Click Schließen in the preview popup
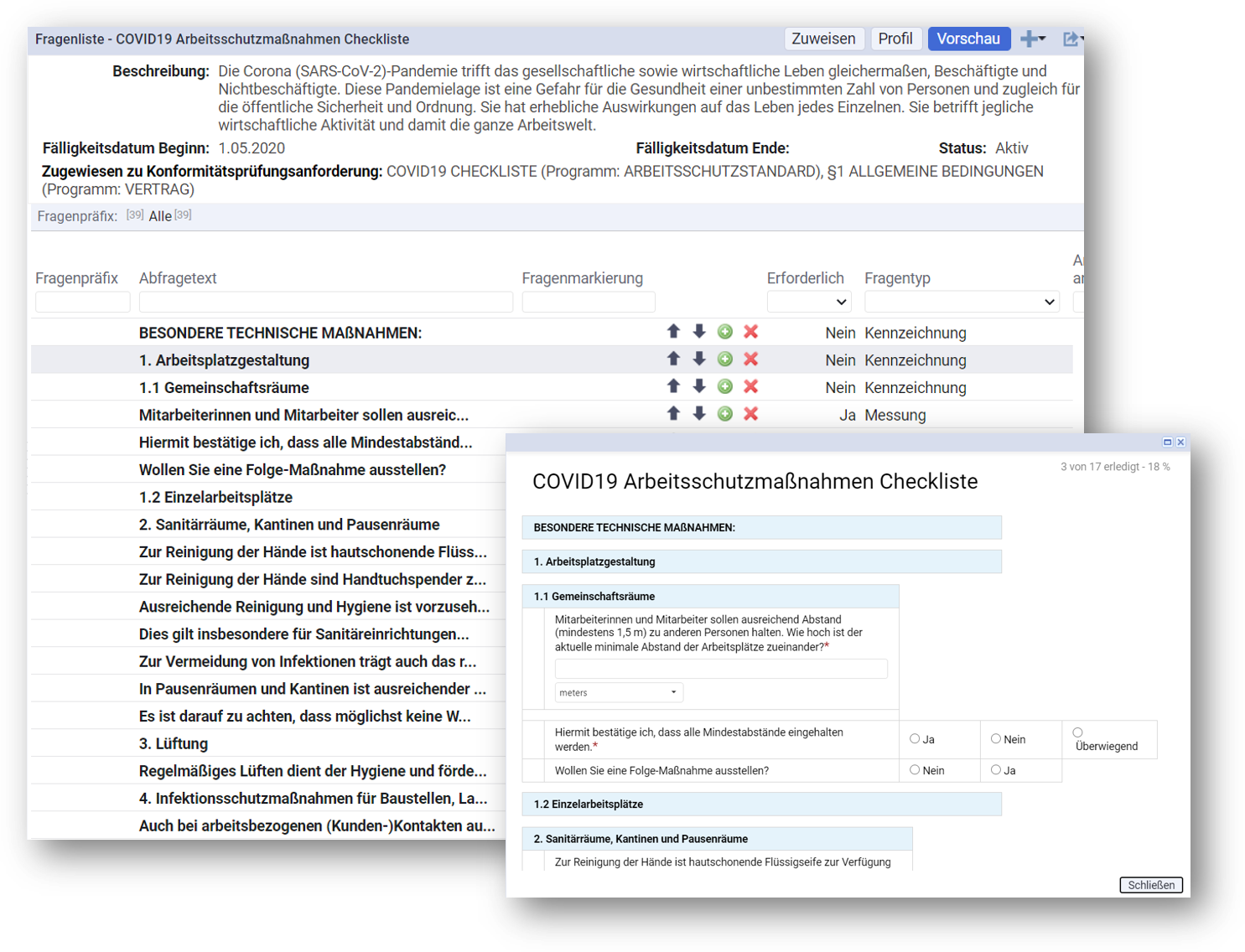Viewport: 1245px width, 952px height. (1150, 885)
